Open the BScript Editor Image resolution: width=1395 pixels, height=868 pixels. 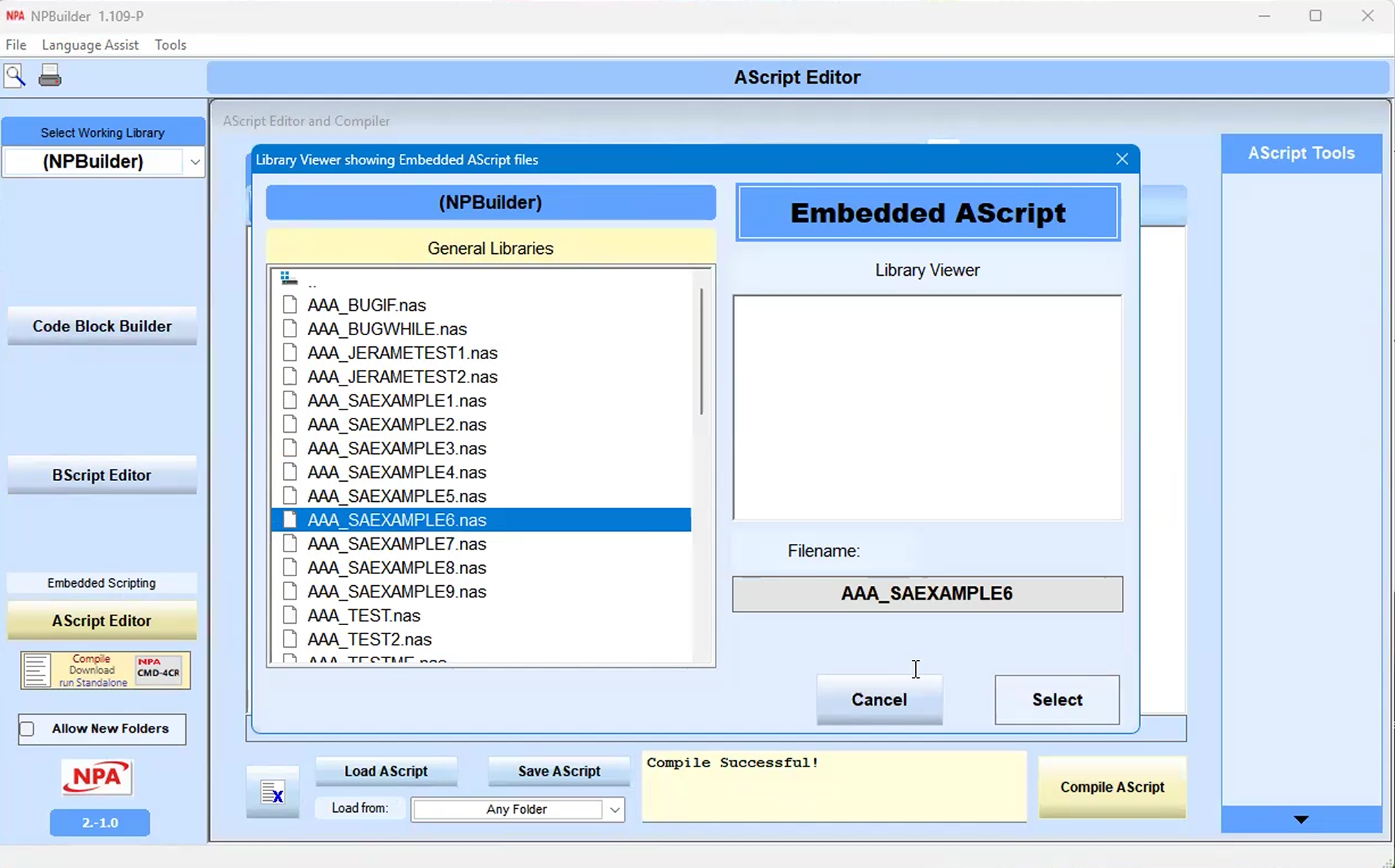point(102,475)
